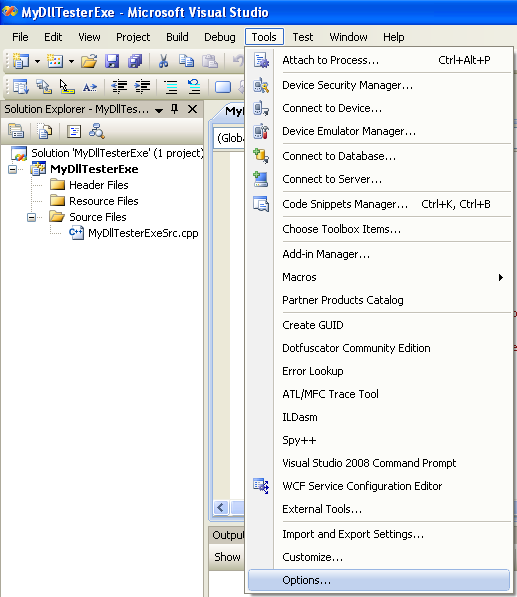Viewport: 517px width, 597px height.
Task: Select Import and Export Settings...
Action: pyautogui.click(x=379, y=534)
